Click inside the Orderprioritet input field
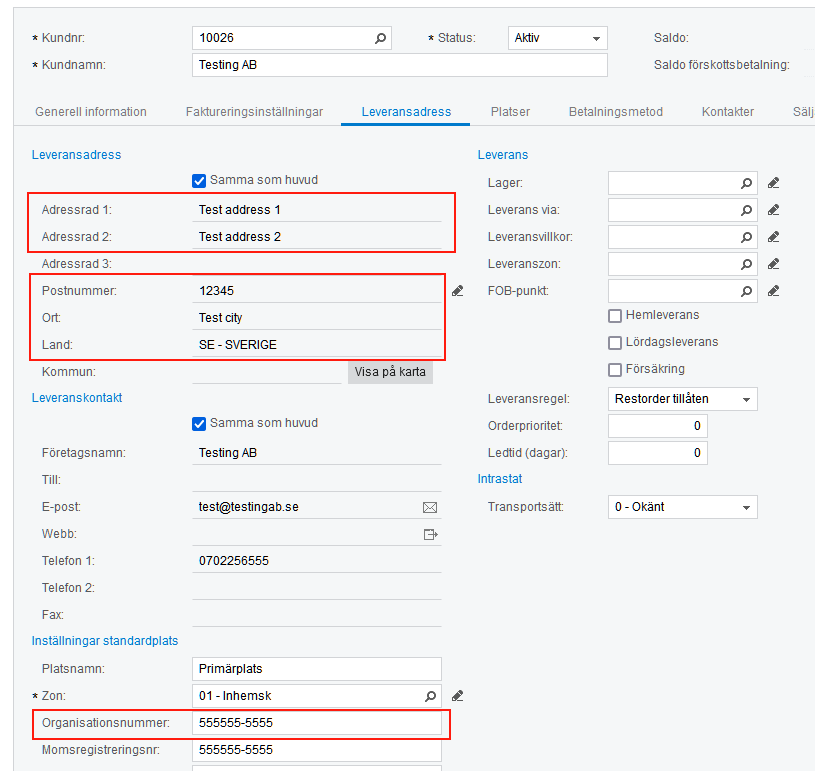 pyautogui.click(x=657, y=425)
